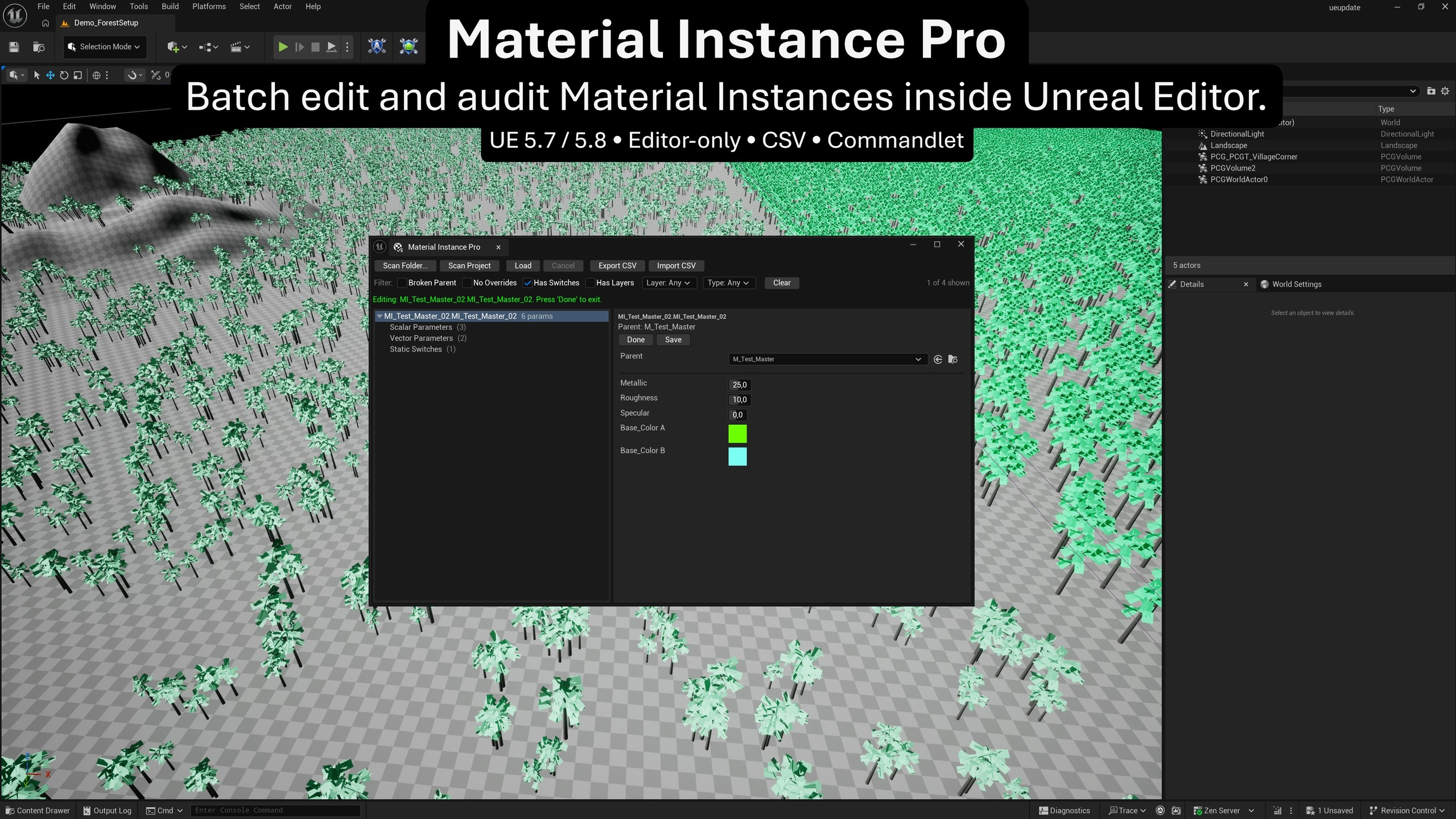Click the Advance Frame playback icon
Image resolution: width=1456 pixels, height=819 pixels.
click(299, 47)
